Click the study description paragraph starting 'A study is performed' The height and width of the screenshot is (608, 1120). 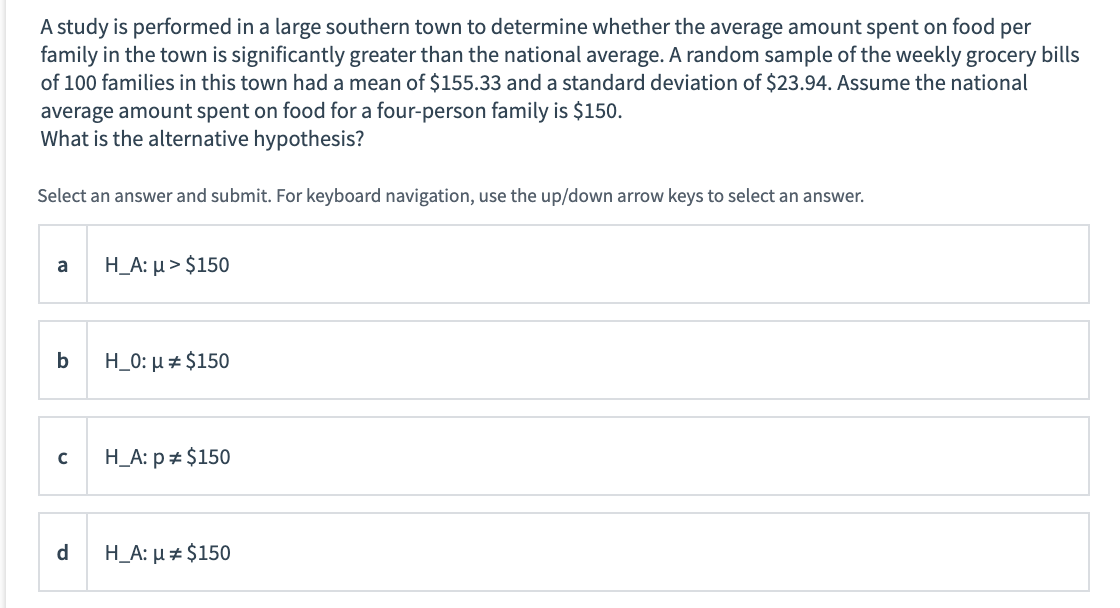pyautogui.click(x=559, y=69)
